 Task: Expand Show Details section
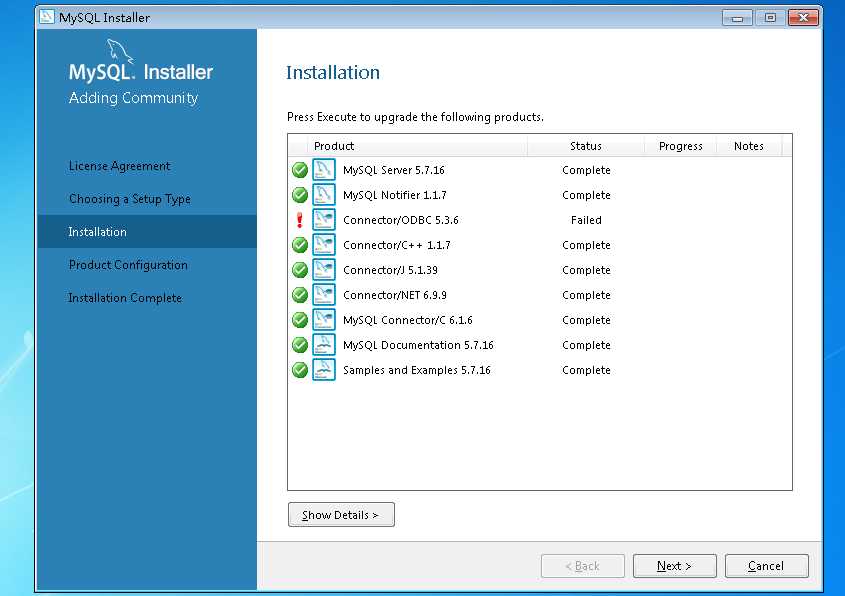pyautogui.click(x=341, y=515)
